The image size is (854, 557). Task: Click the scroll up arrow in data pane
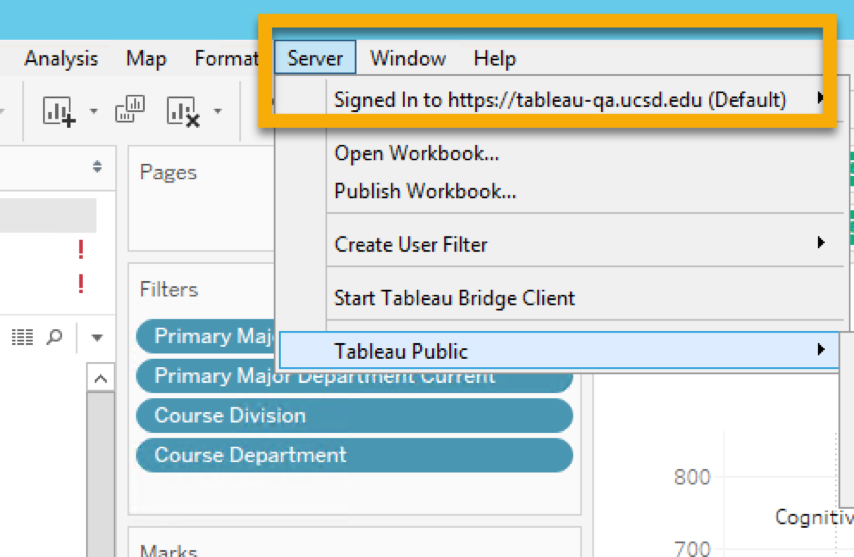pos(101,378)
